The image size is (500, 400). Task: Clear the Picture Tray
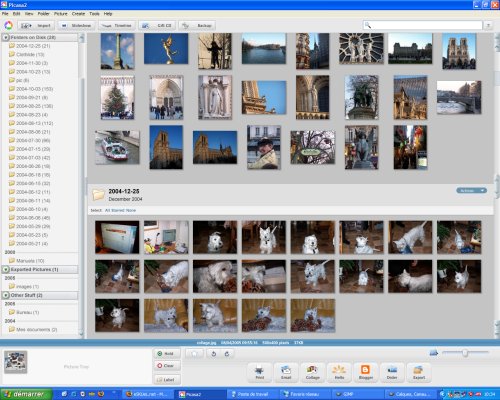(167, 366)
